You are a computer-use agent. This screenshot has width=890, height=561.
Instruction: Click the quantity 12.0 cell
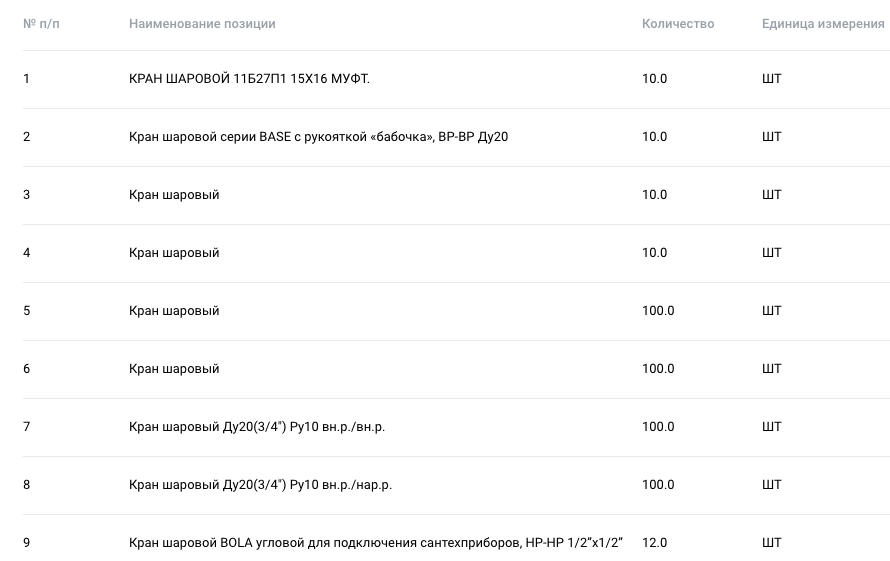click(x=654, y=543)
